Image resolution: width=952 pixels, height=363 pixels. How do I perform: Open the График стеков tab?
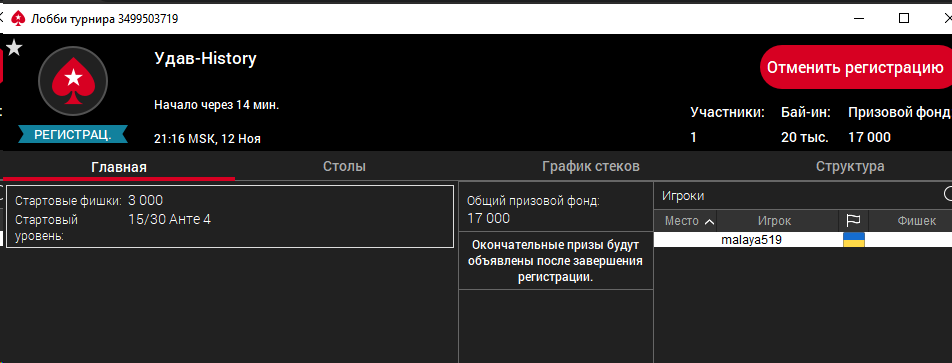(591, 166)
